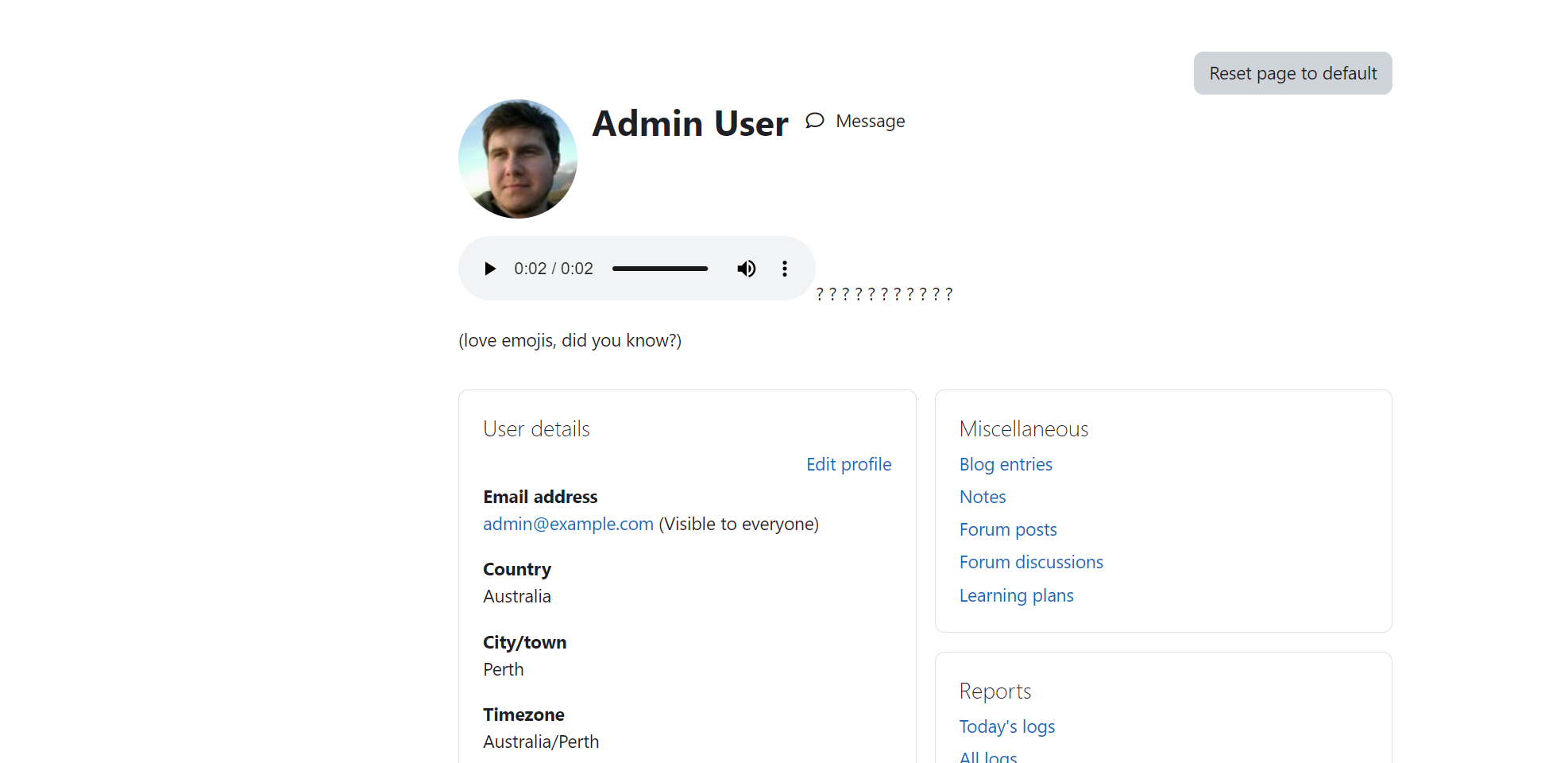
Task: Open Blog entries
Action: coord(1006,464)
